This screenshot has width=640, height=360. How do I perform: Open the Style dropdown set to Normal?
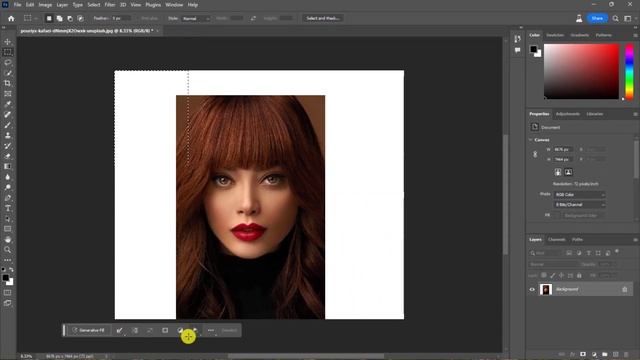pos(196,18)
